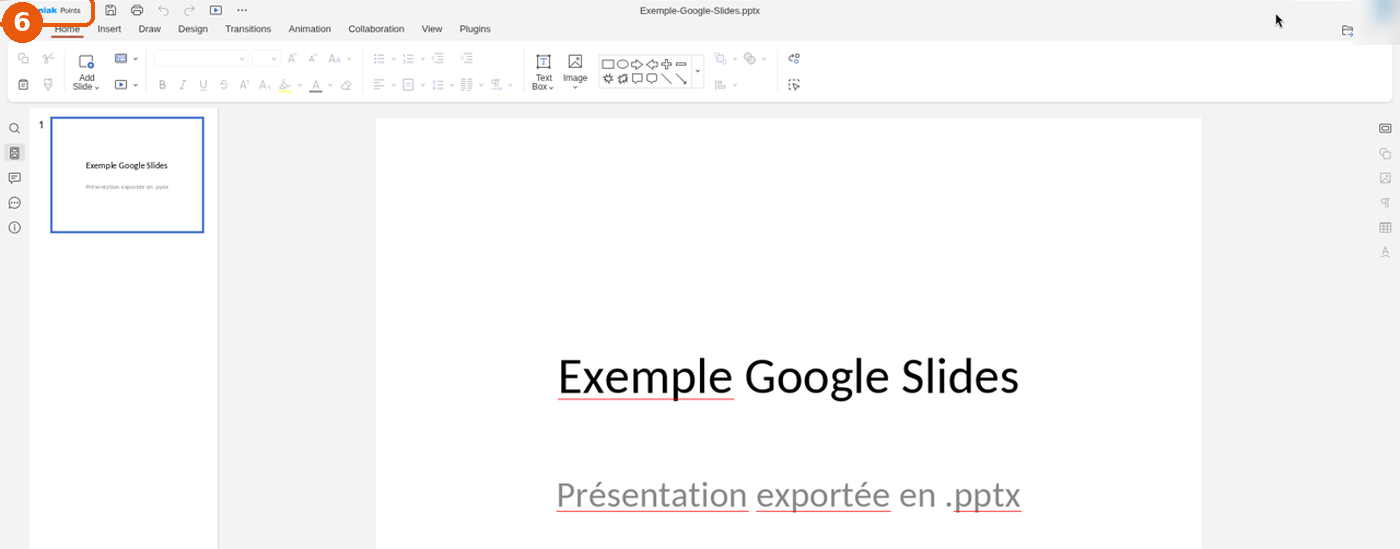Click the font color swatch button

(x=315, y=85)
